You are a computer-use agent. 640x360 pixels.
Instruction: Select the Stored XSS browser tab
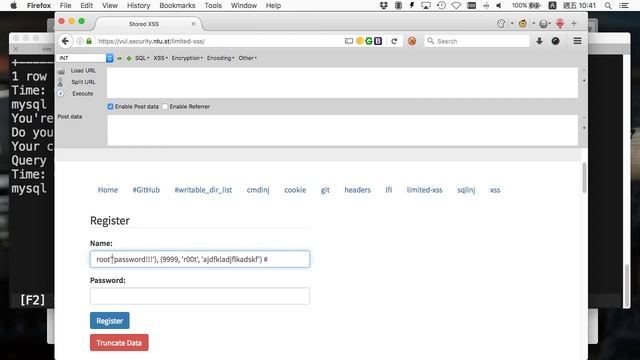[x=144, y=24]
